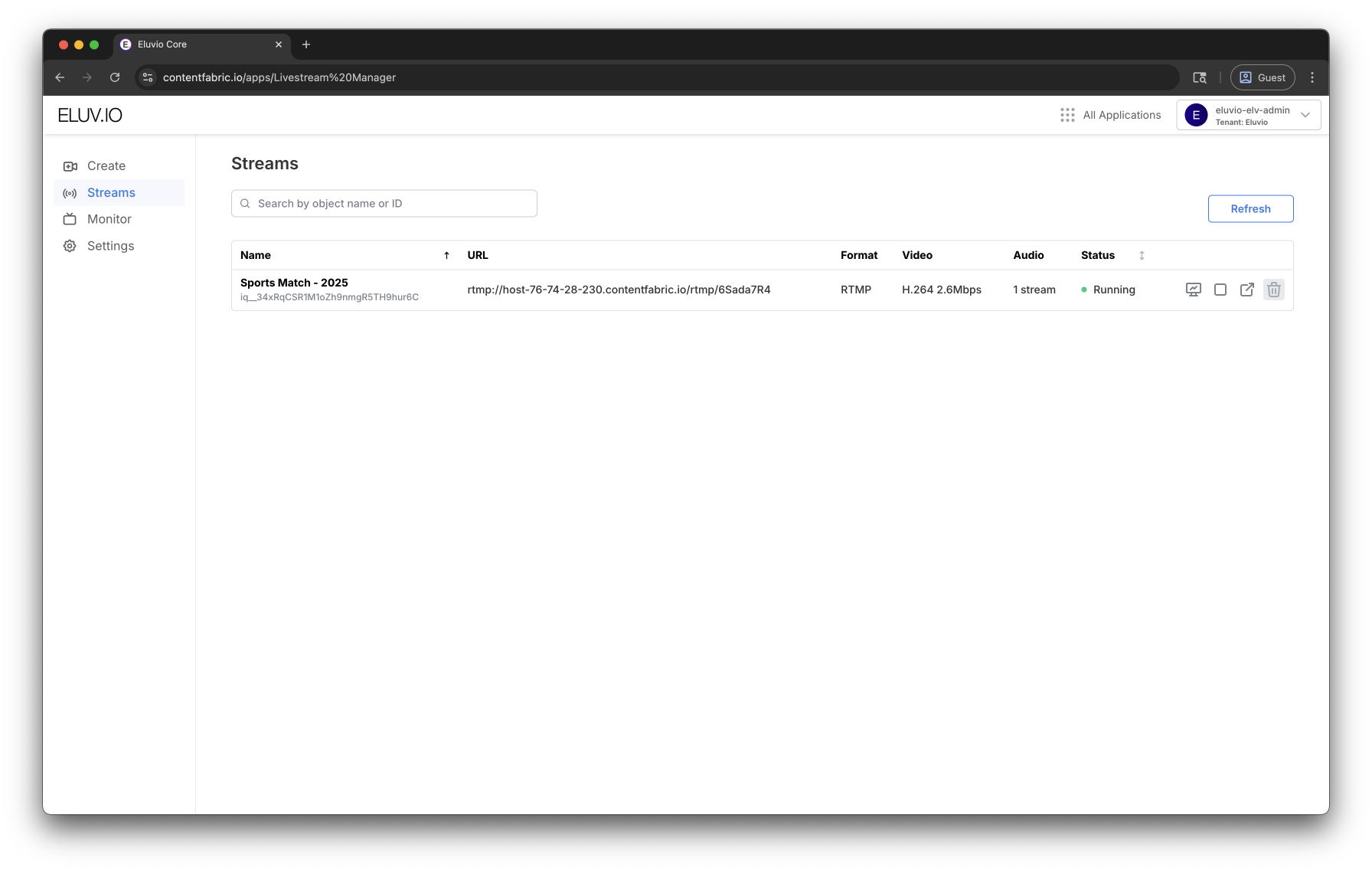Sort streams by Name column arrow
Viewport: 1372px width, 871px height.
coord(446,256)
